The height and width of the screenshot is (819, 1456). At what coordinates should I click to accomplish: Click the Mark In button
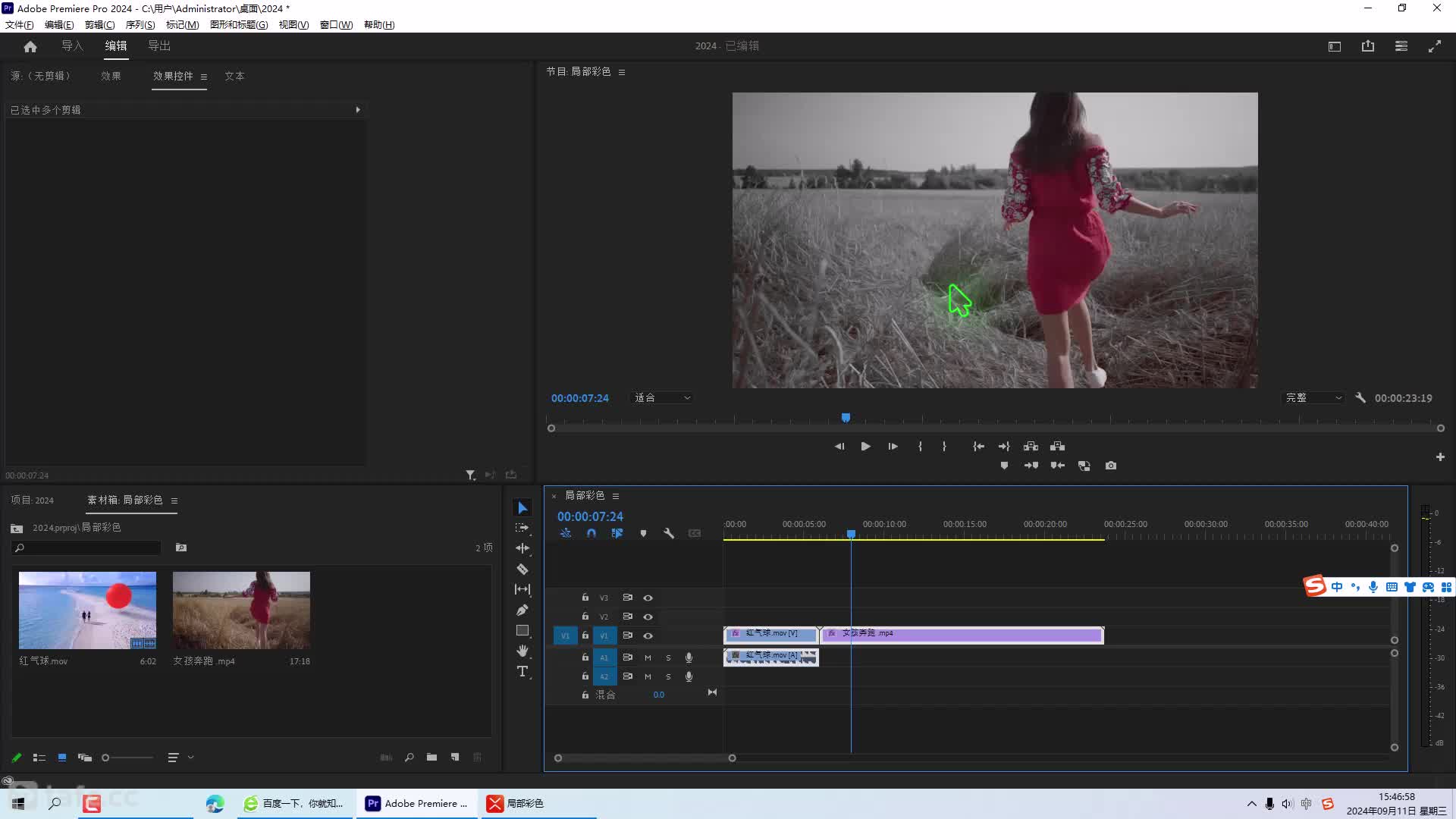[x=920, y=446]
